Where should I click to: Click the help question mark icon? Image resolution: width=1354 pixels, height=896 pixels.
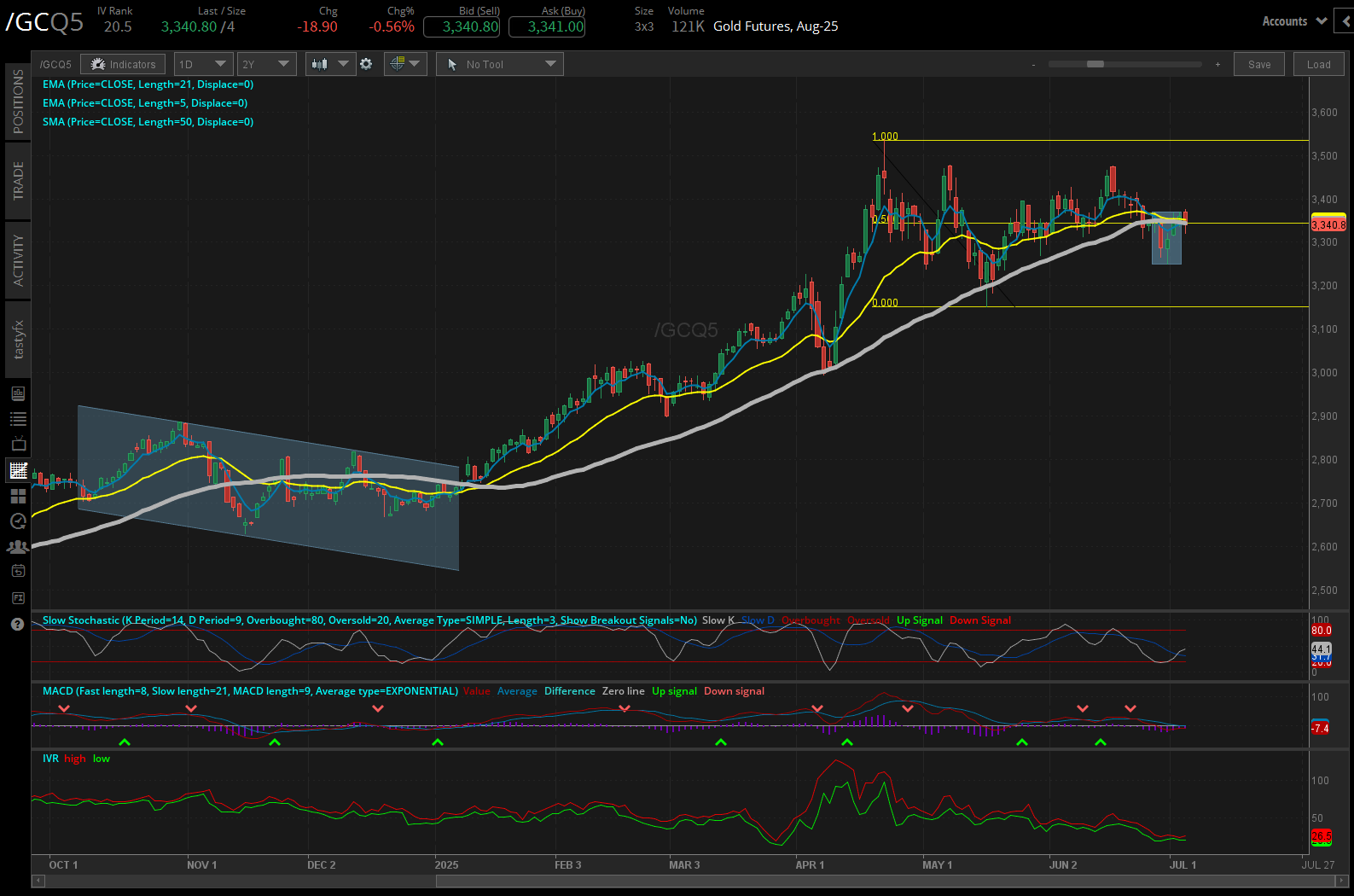click(18, 625)
